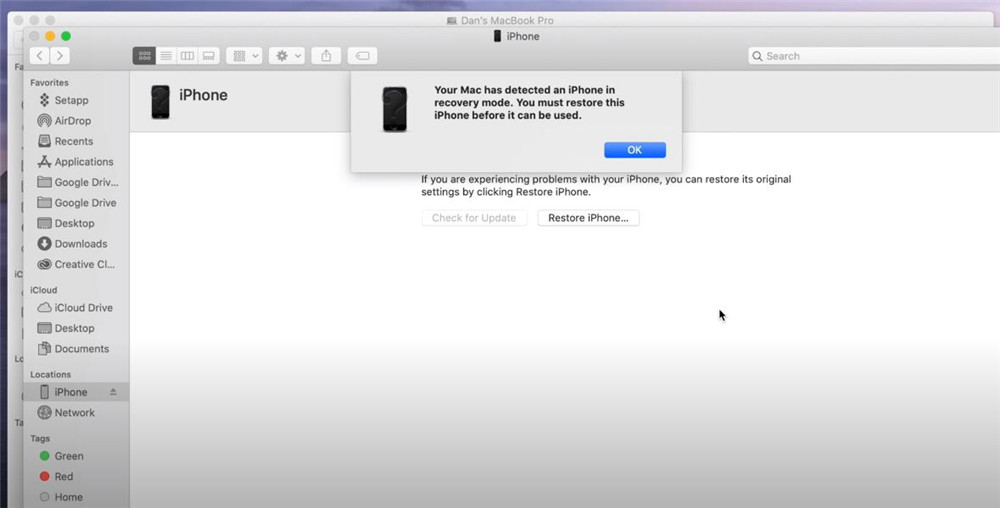Screen dimensions: 1000x508
Task: Click the Favorites section header
Action: click(x=49, y=82)
